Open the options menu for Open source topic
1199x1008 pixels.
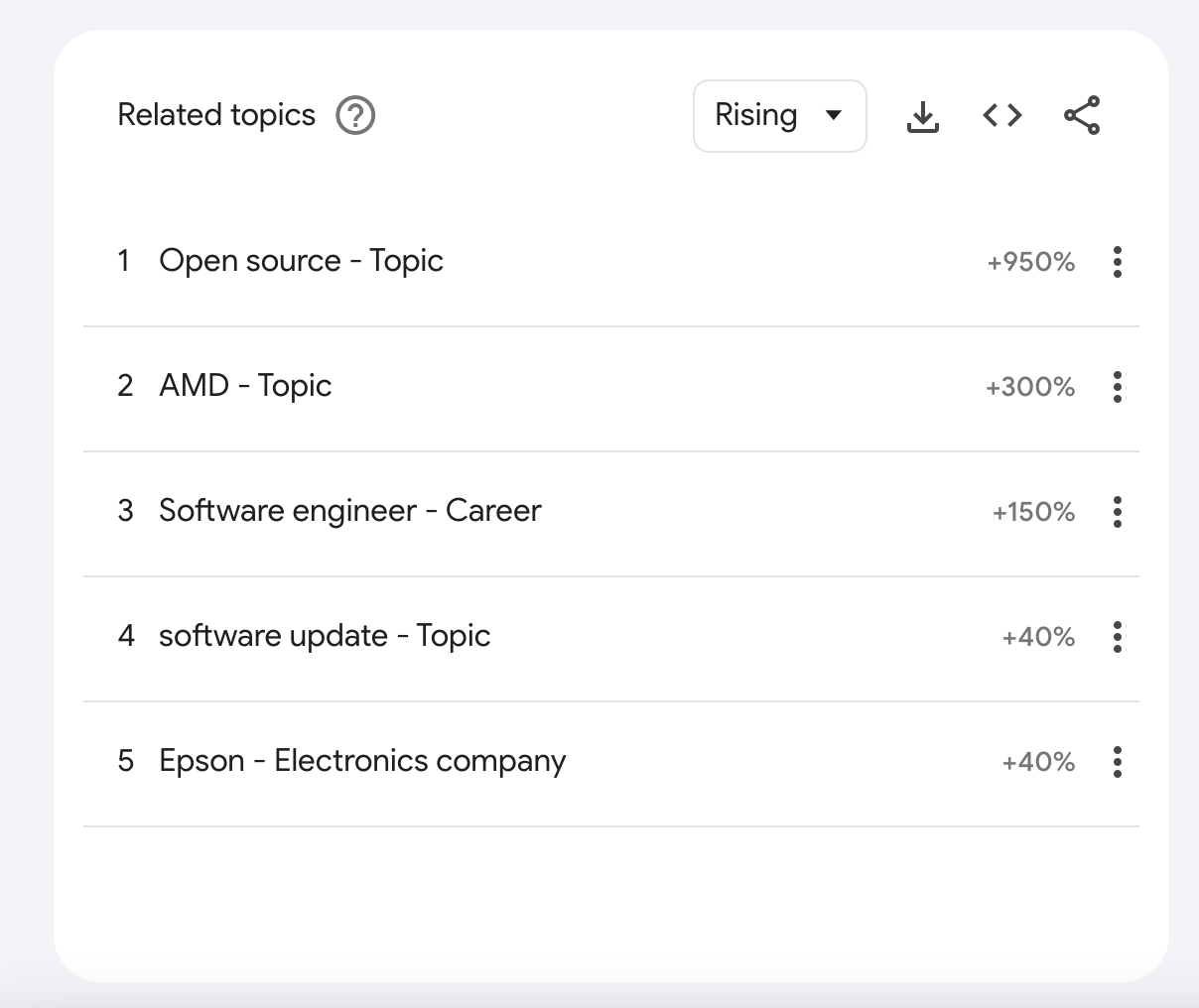pos(1117,262)
